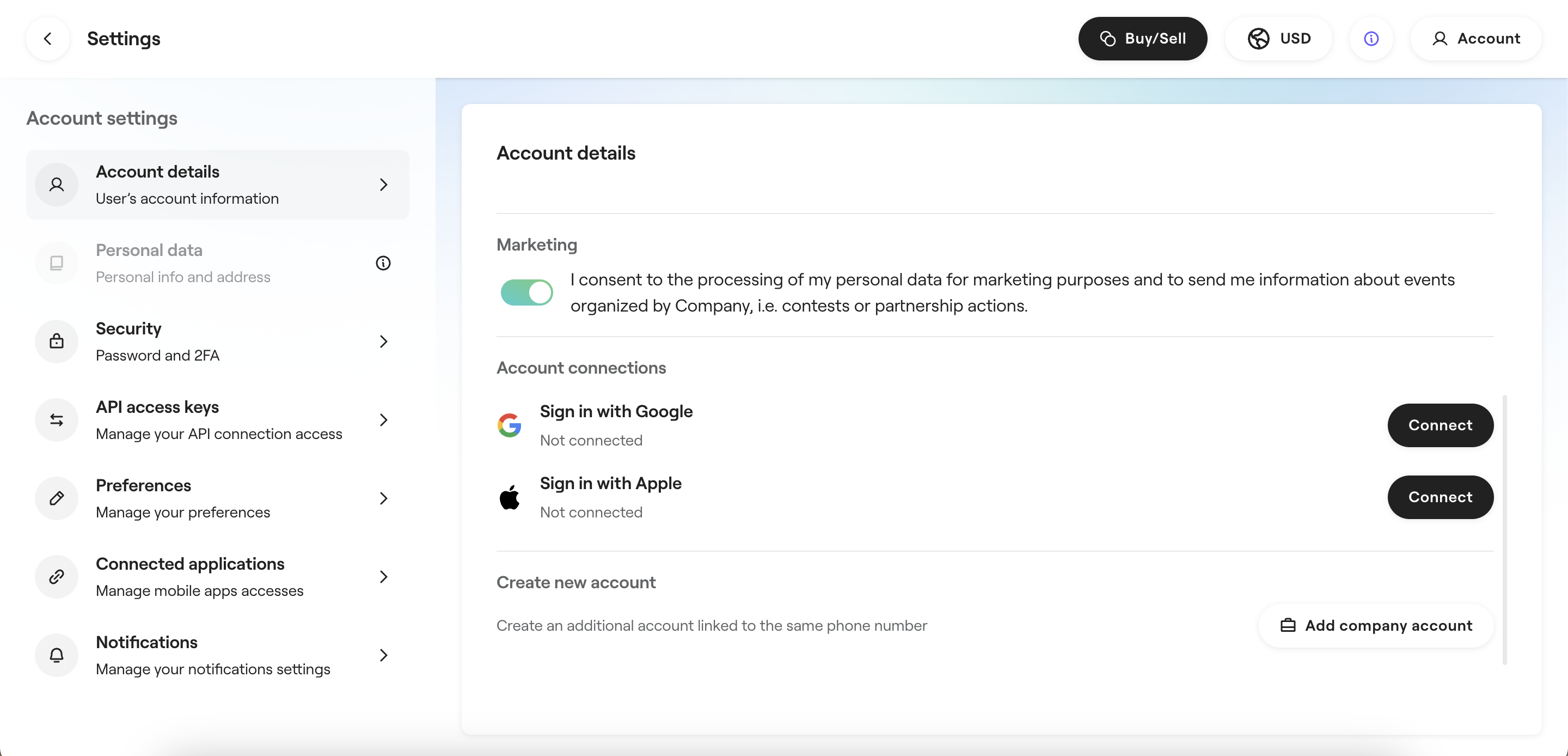Viewport: 1568px width, 756px height.
Task: Expand the Notifications chevron arrow
Action: click(383, 655)
